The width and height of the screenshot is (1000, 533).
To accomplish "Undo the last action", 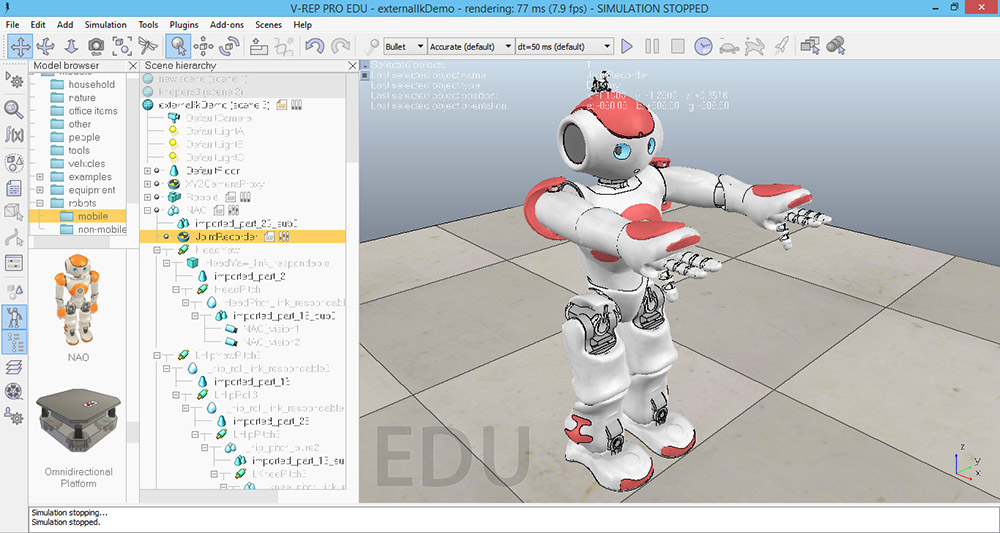I will (314, 47).
